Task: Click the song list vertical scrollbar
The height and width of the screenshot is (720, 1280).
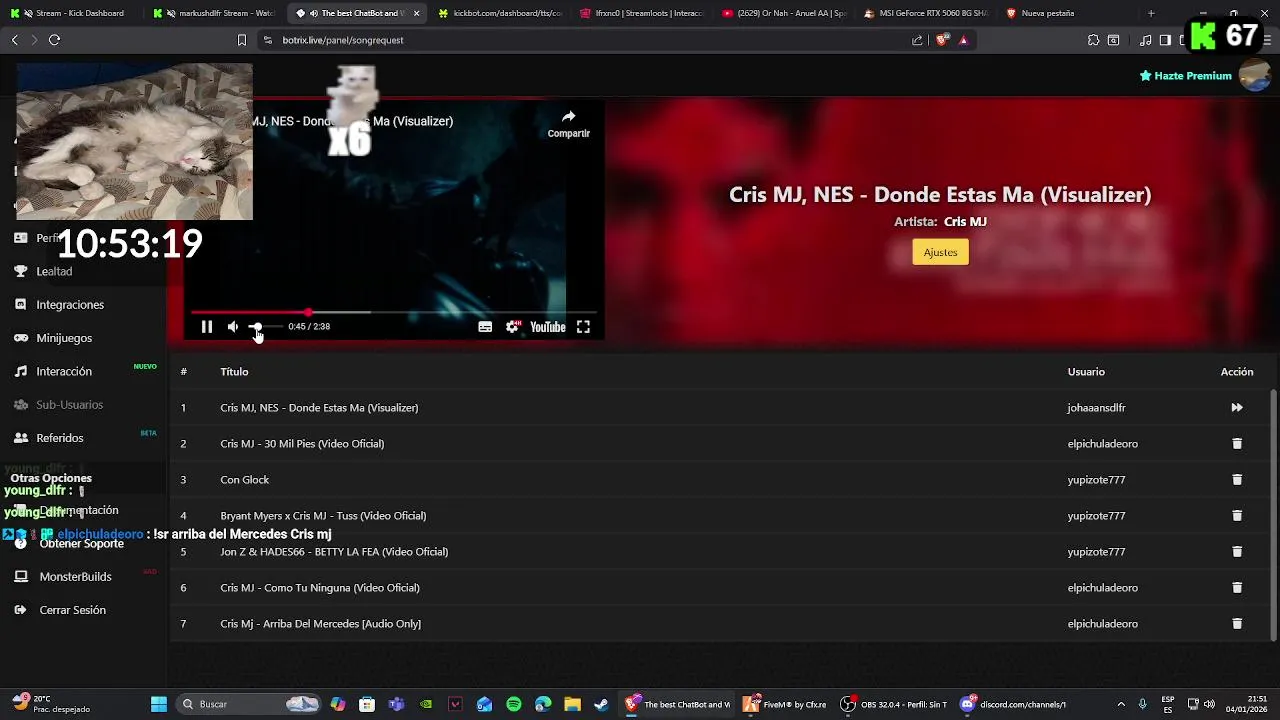Action: pyautogui.click(x=1273, y=514)
